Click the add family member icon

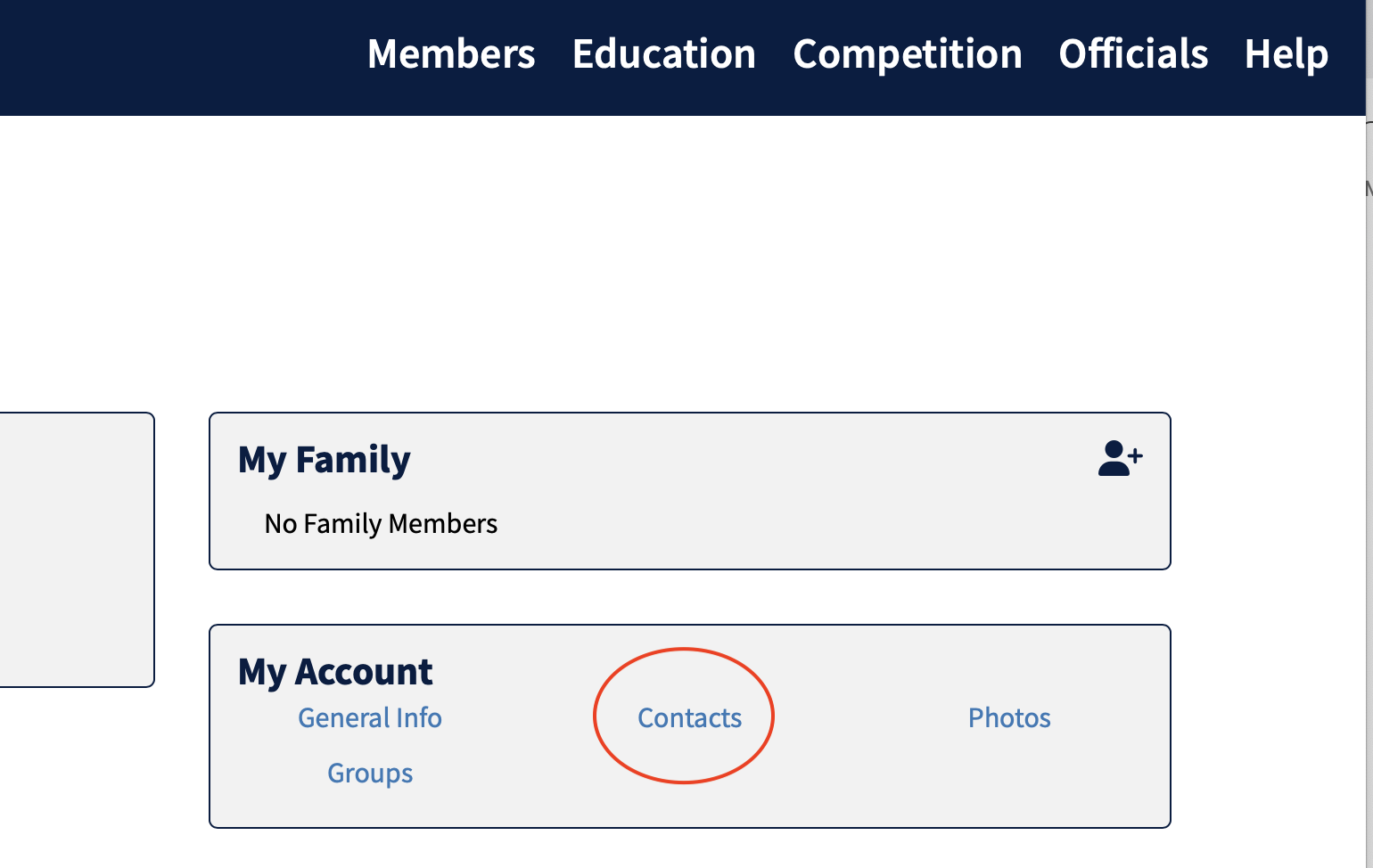[x=1120, y=459]
